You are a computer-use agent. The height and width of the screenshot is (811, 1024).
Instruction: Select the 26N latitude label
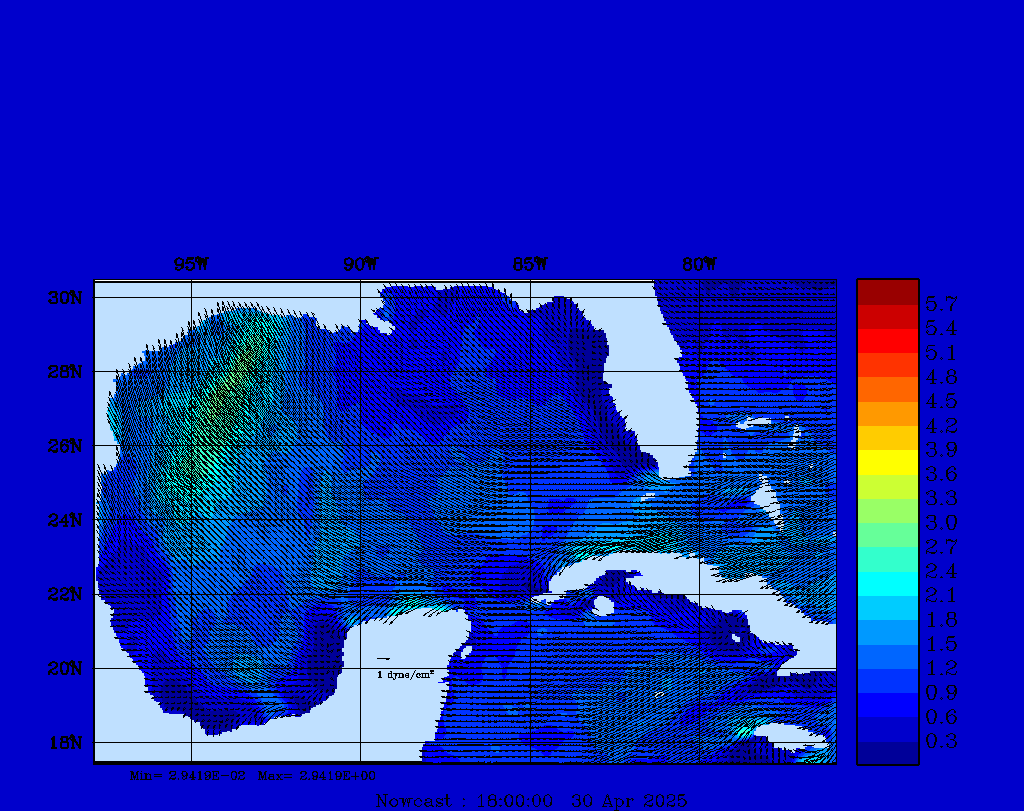pos(65,446)
